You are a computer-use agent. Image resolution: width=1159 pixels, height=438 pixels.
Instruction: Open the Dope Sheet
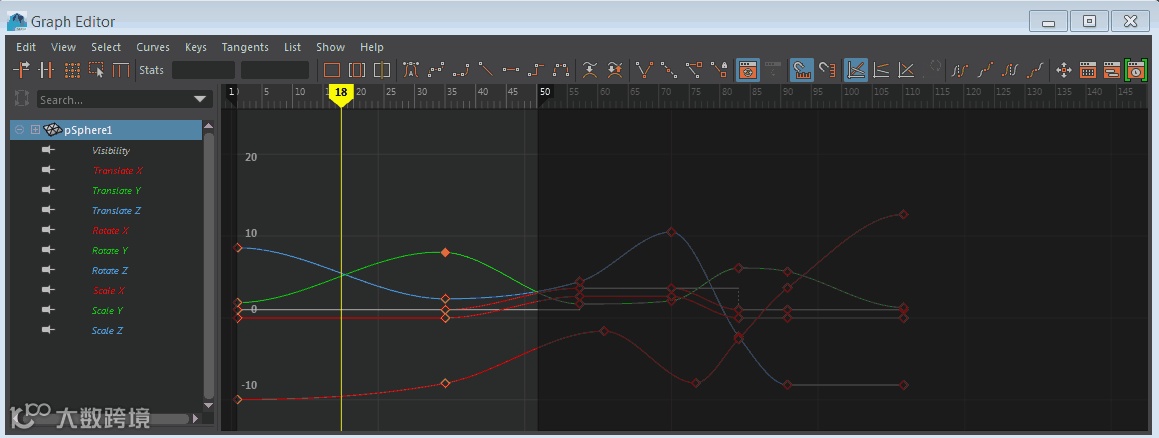[1088, 70]
